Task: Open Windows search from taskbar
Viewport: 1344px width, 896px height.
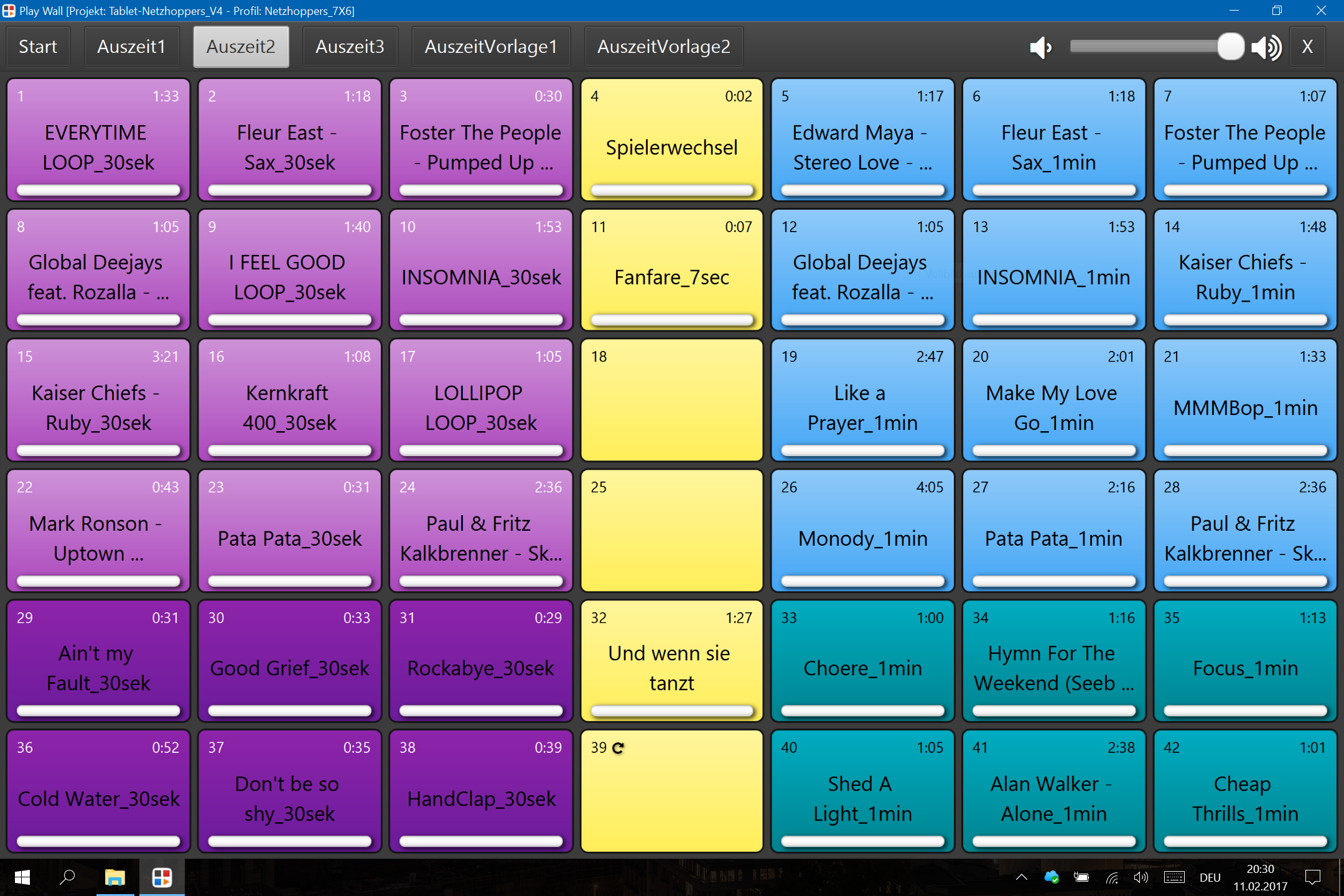Action: [x=67, y=877]
